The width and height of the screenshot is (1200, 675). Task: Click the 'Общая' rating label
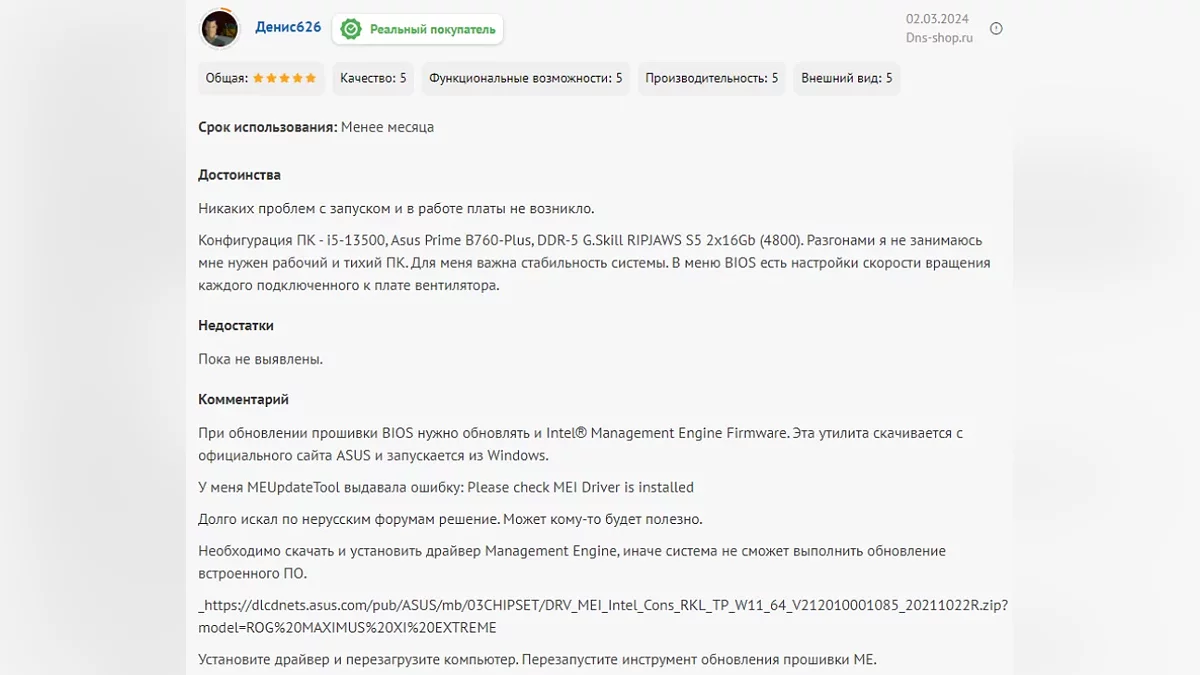point(226,78)
